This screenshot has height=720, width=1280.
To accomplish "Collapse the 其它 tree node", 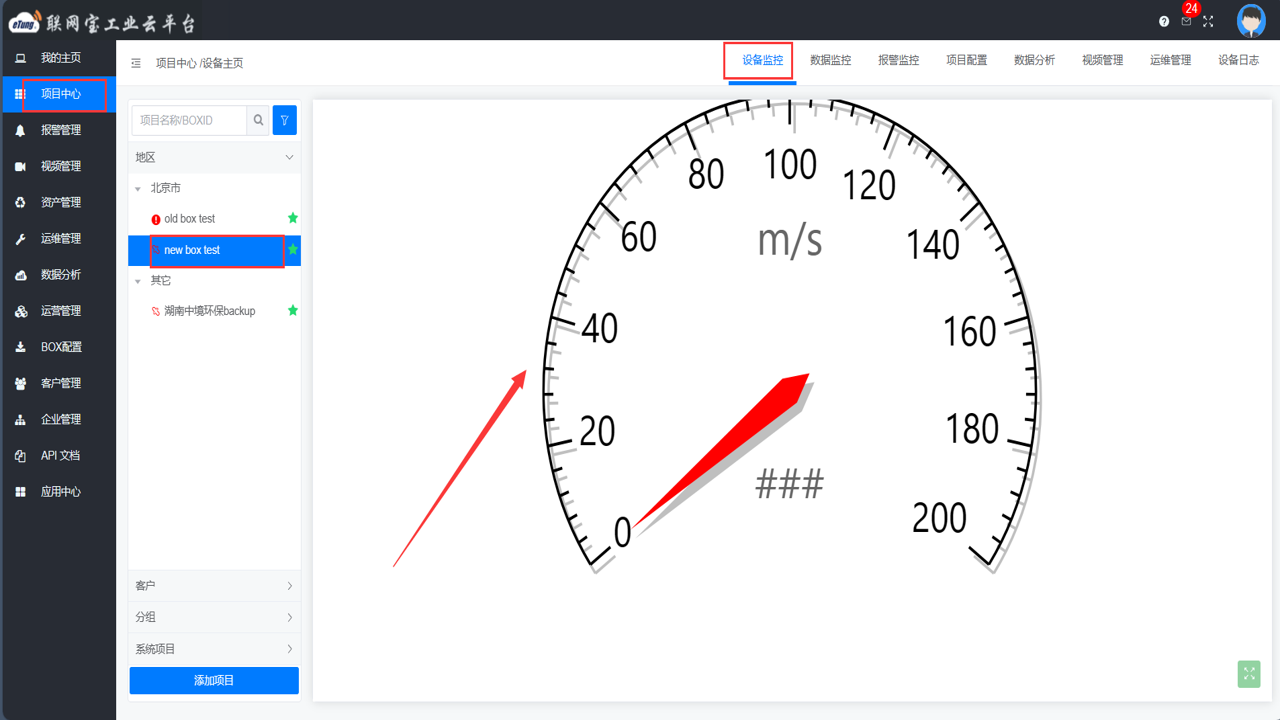I will 138,281.
